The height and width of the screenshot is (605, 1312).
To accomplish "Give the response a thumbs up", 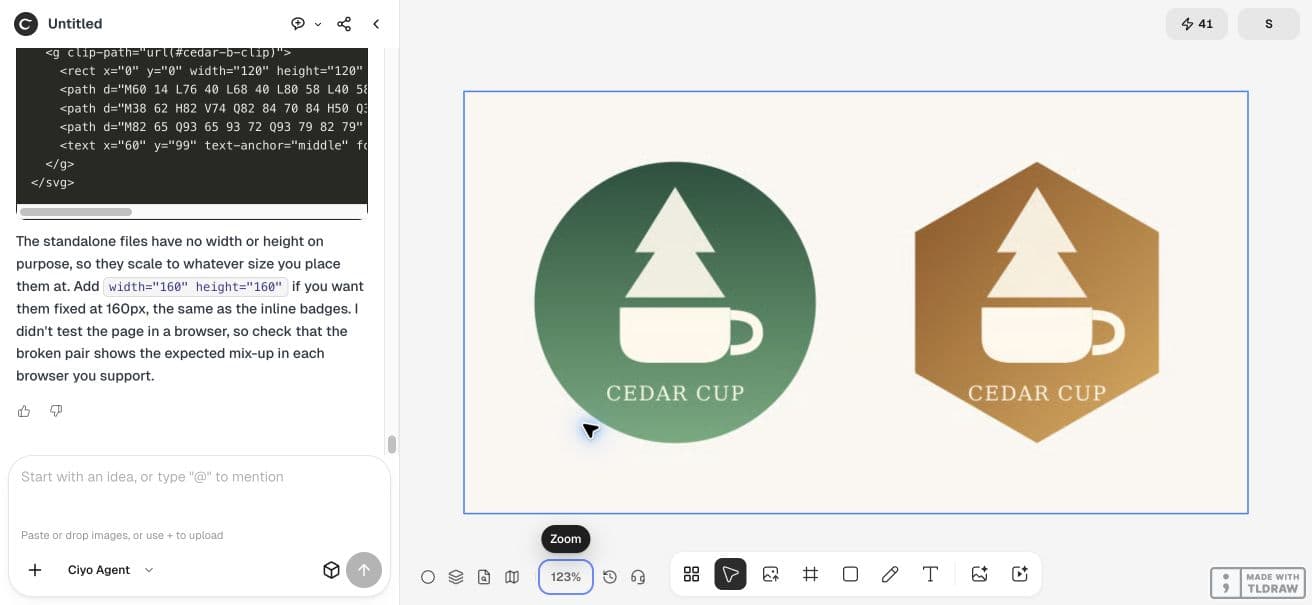I will [24, 411].
